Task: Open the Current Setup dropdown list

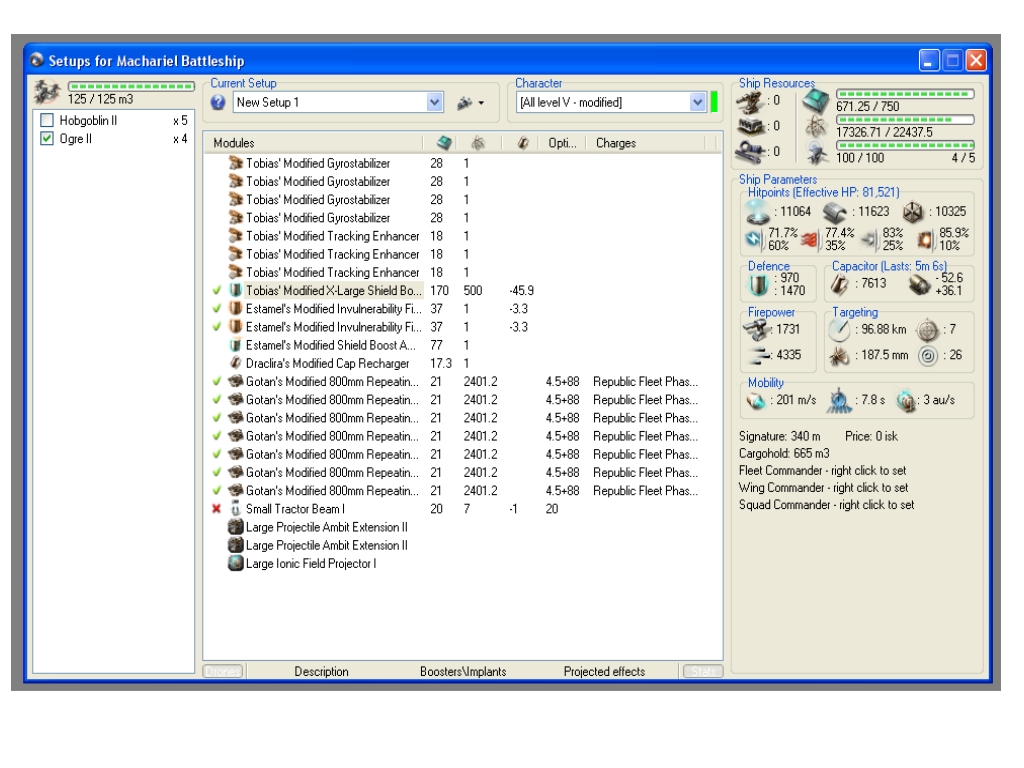Action: (x=434, y=102)
